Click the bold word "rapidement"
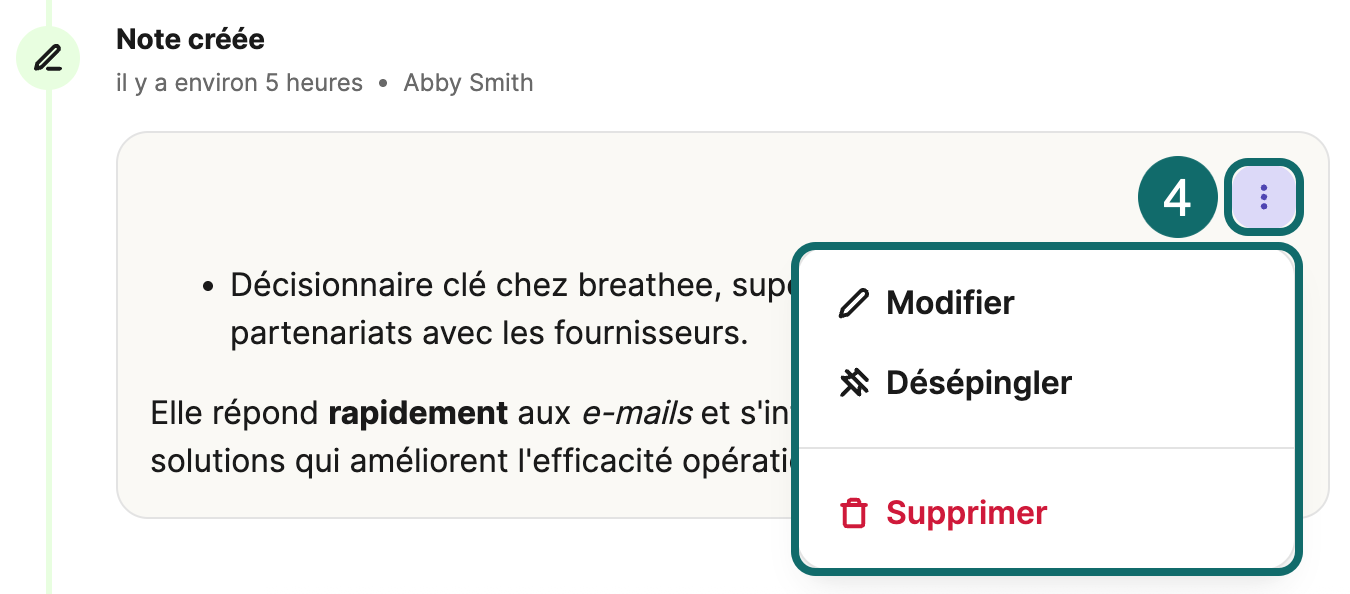Screen dimensions: 1350x594 418,413
